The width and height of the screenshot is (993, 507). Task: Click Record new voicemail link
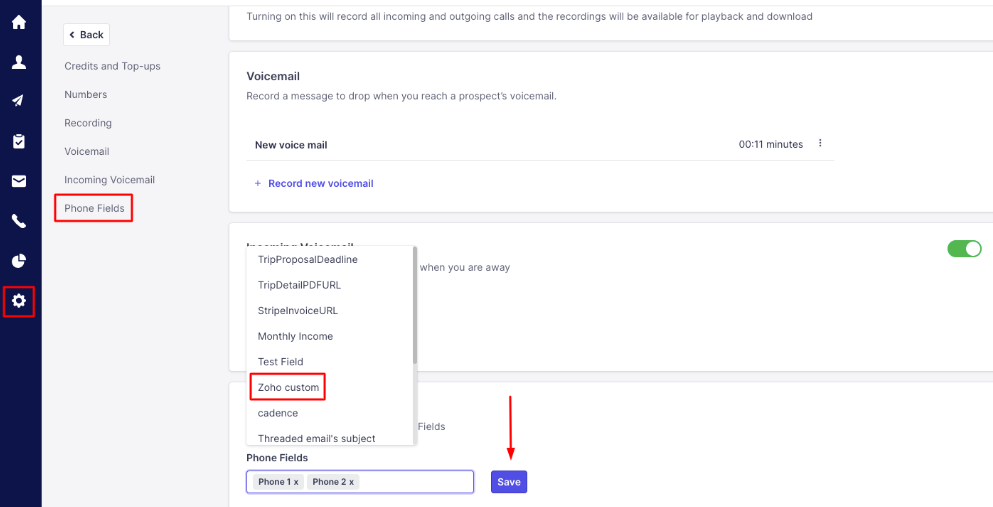pyautogui.click(x=320, y=184)
